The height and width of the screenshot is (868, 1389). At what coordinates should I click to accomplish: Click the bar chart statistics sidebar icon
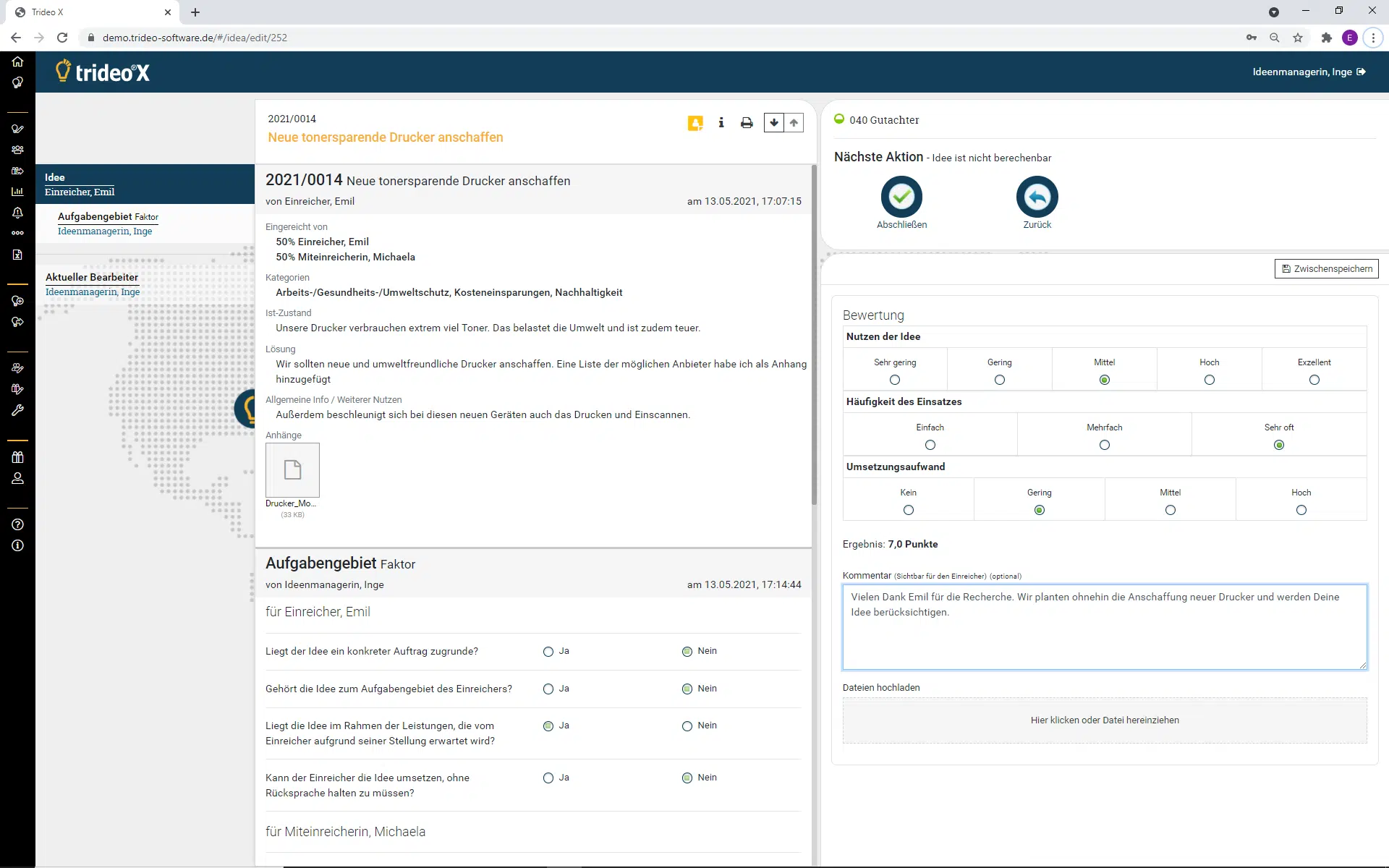point(17,192)
